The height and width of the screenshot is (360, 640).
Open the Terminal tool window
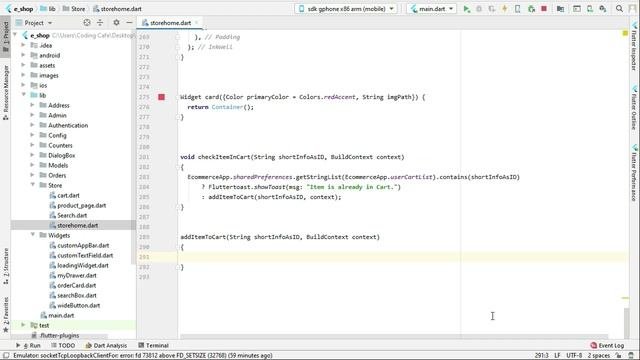(153, 345)
